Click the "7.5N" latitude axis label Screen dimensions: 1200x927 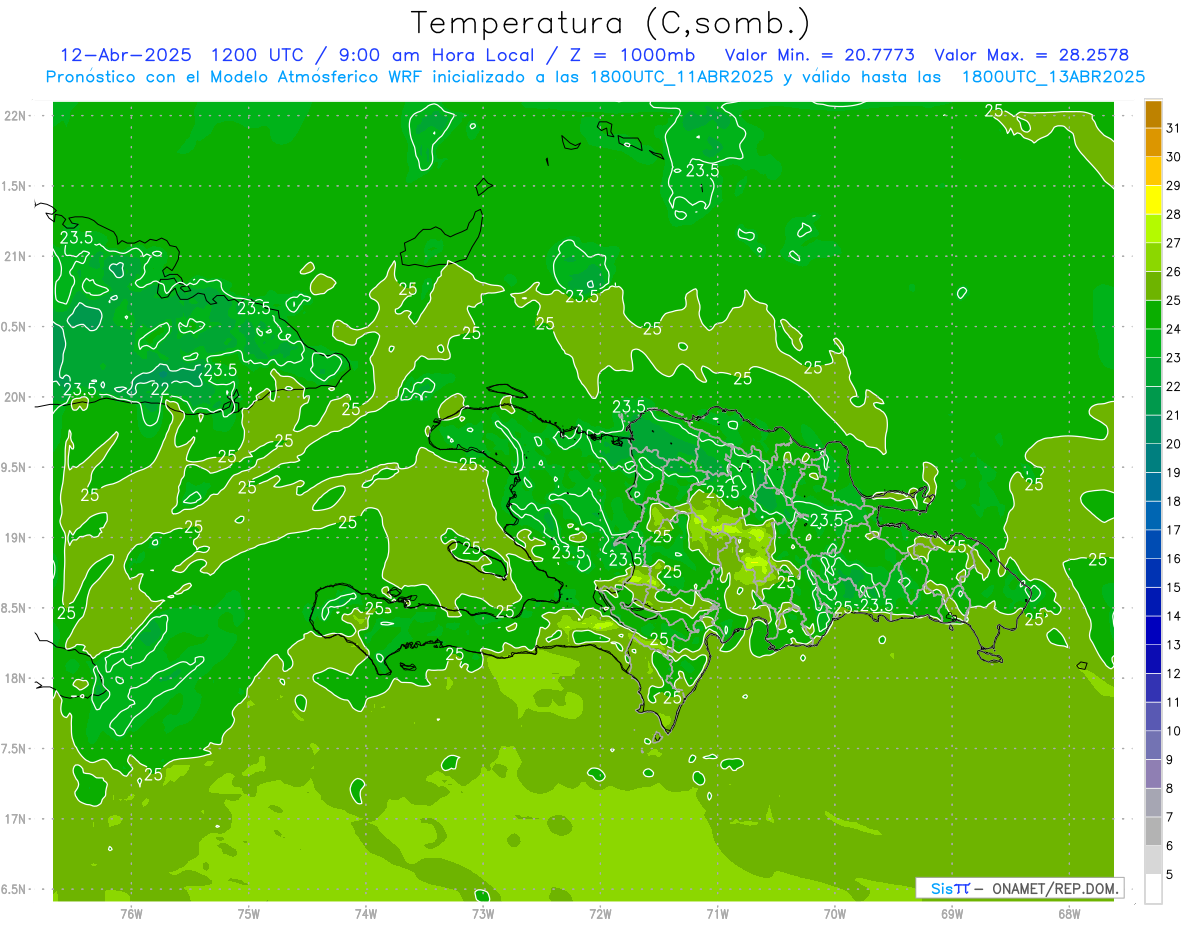point(14,749)
